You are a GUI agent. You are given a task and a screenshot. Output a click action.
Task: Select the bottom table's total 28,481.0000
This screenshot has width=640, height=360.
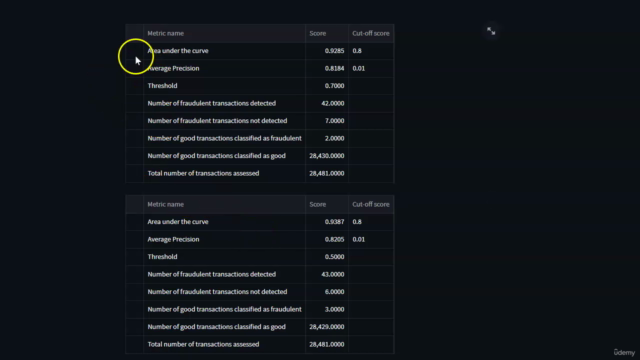coord(327,344)
